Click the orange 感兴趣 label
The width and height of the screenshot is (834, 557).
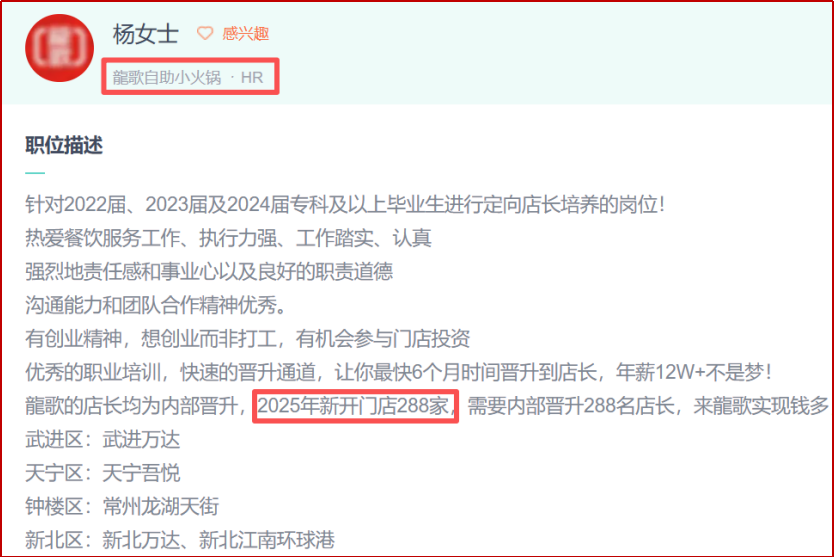[246, 34]
